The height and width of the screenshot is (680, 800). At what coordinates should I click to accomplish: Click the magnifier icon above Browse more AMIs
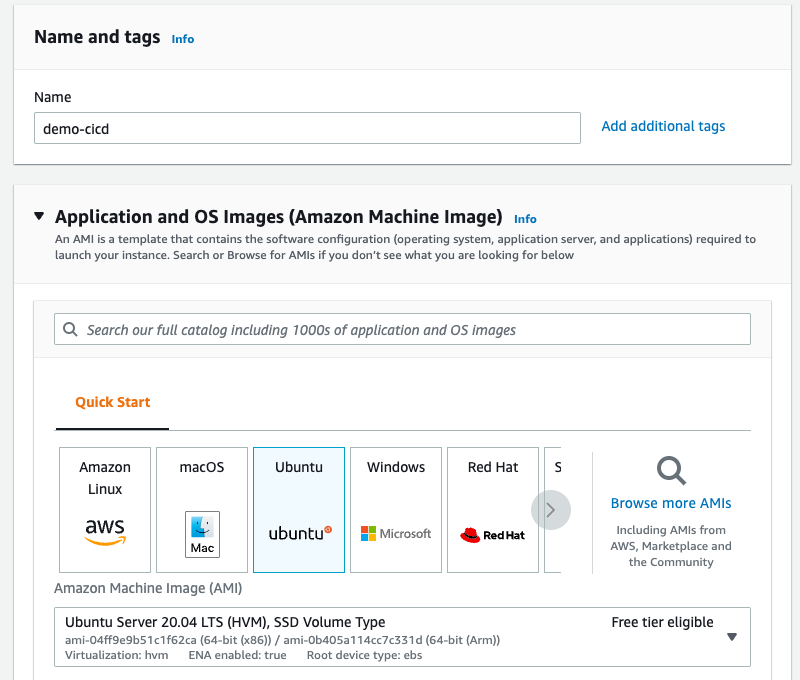tap(670, 471)
